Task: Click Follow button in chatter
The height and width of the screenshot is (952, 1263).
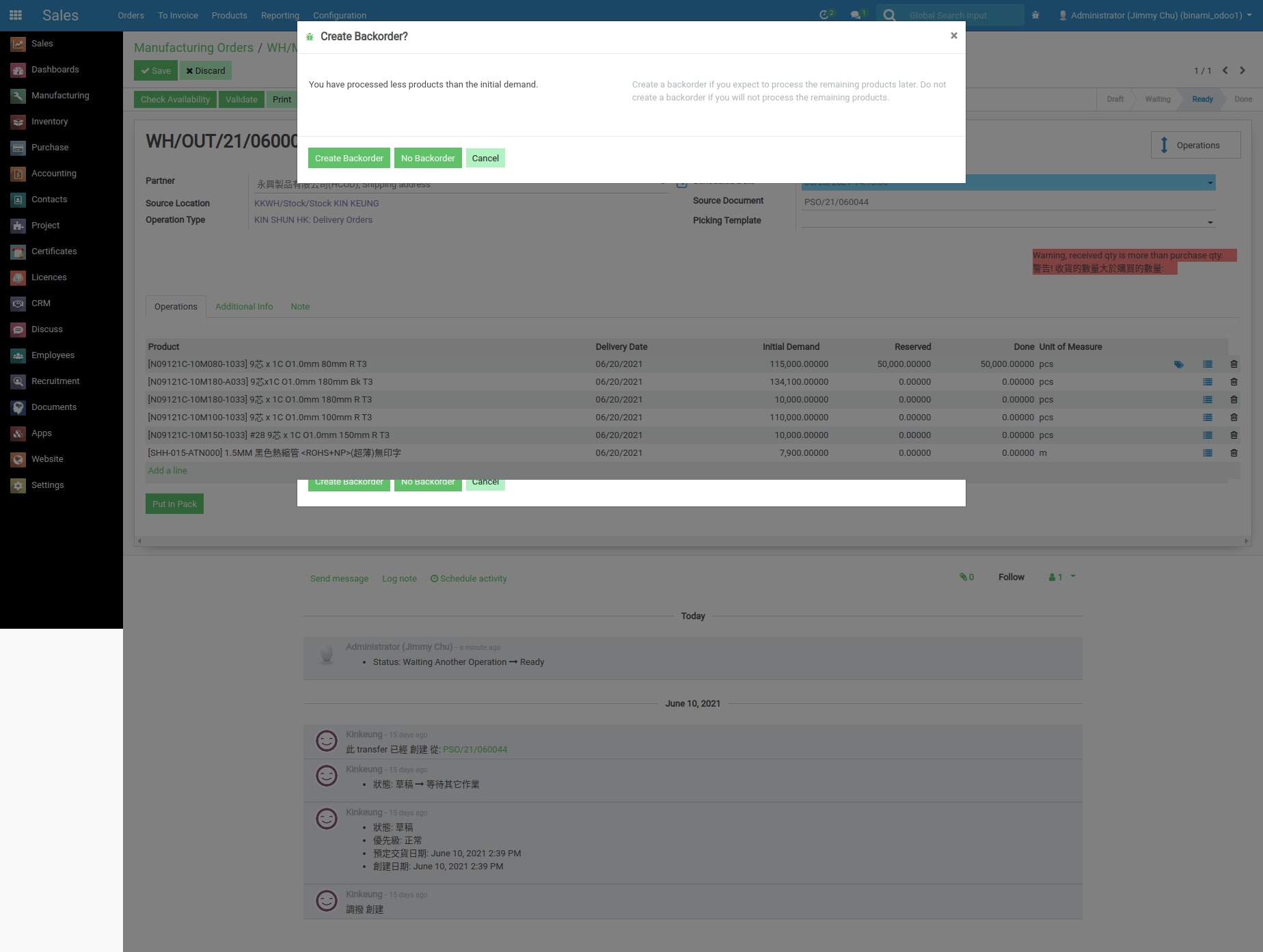Action: tap(1011, 577)
